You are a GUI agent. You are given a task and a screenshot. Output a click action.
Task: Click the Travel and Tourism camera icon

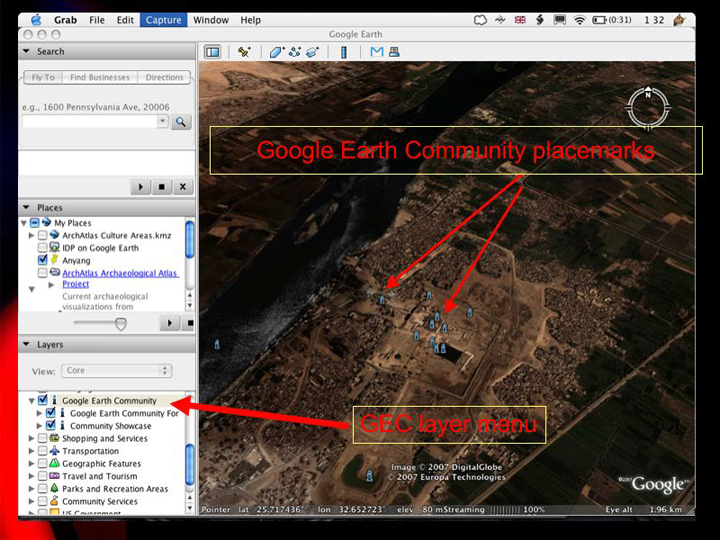pos(55,476)
